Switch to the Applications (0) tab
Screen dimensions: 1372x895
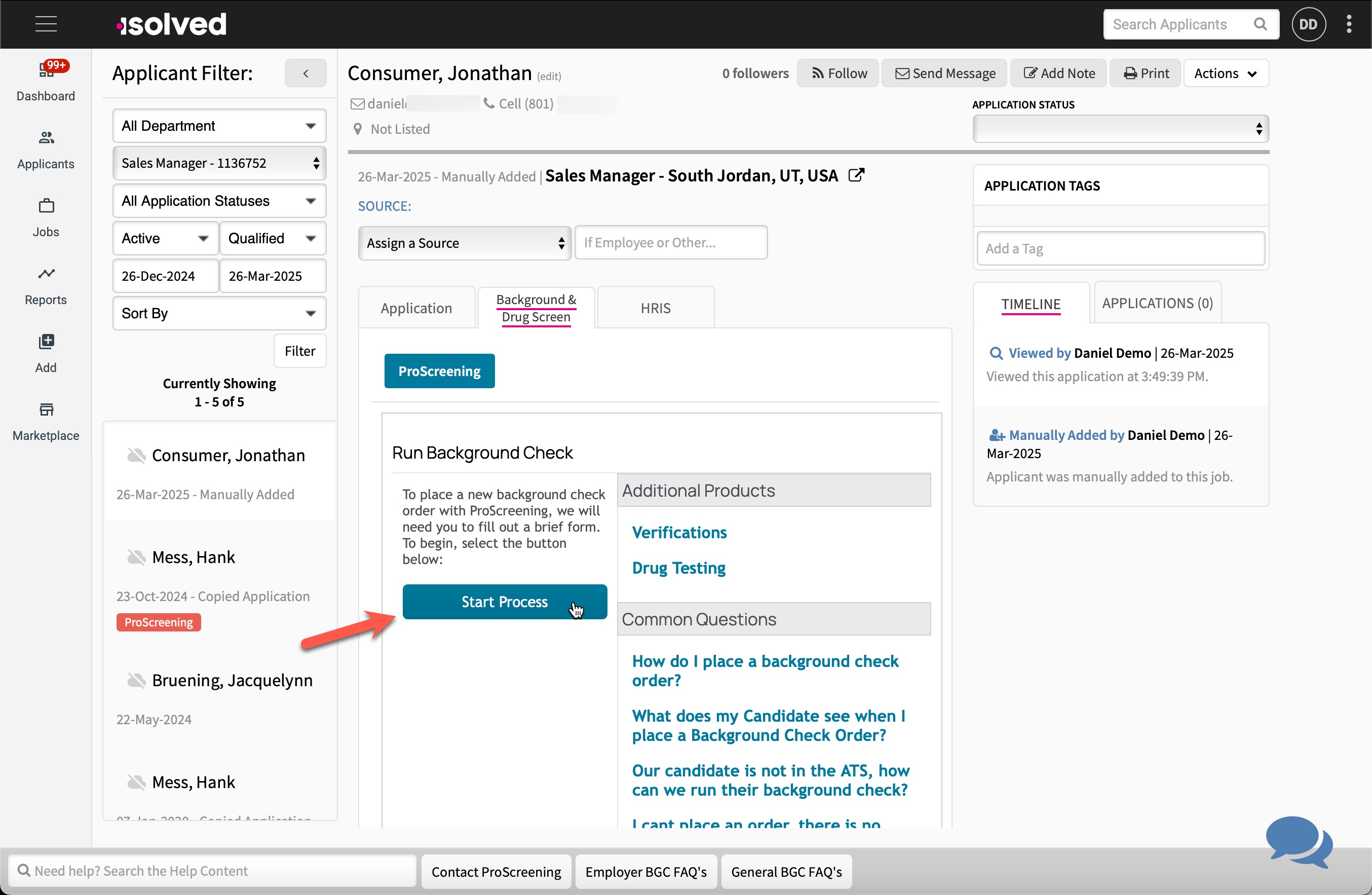tap(1157, 304)
